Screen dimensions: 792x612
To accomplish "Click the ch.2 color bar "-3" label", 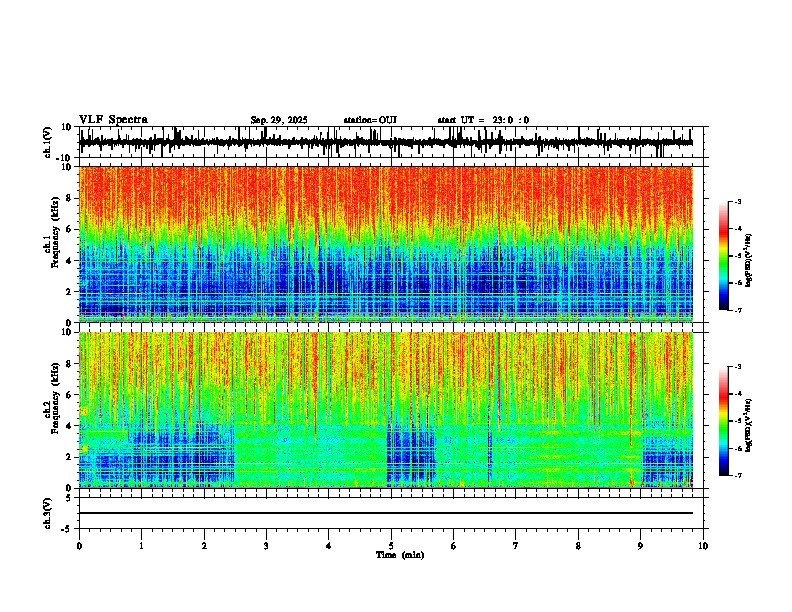I will point(738,367).
